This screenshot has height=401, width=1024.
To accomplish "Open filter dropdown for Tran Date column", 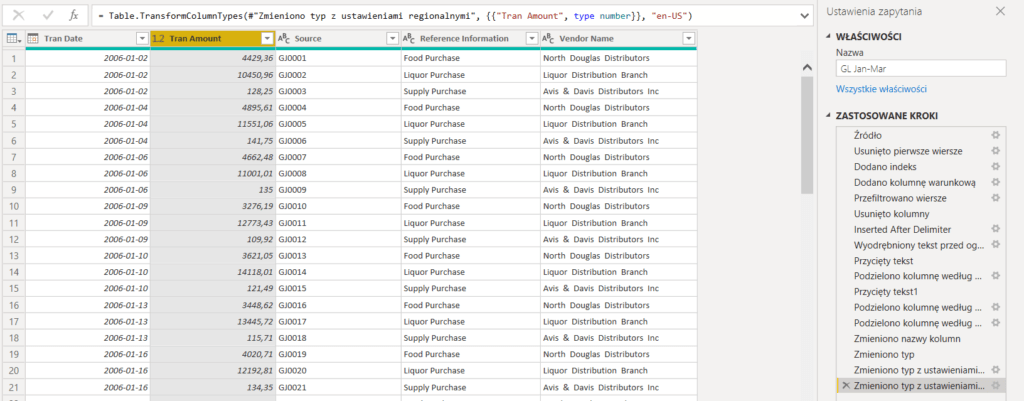I will pyautogui.click(x=141, y=38).
